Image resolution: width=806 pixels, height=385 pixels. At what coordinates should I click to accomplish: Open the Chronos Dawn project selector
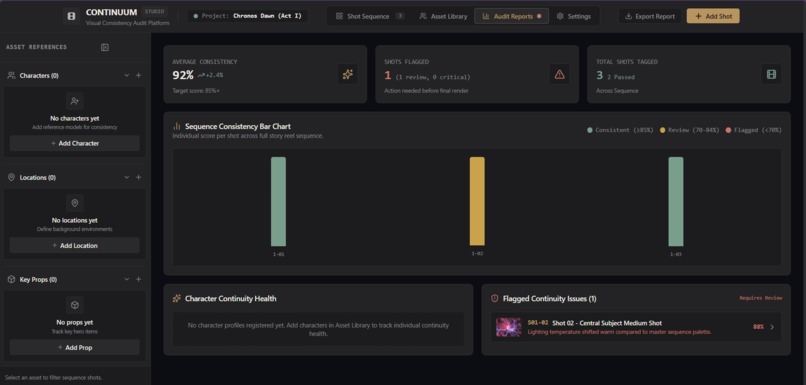(247, 16)
